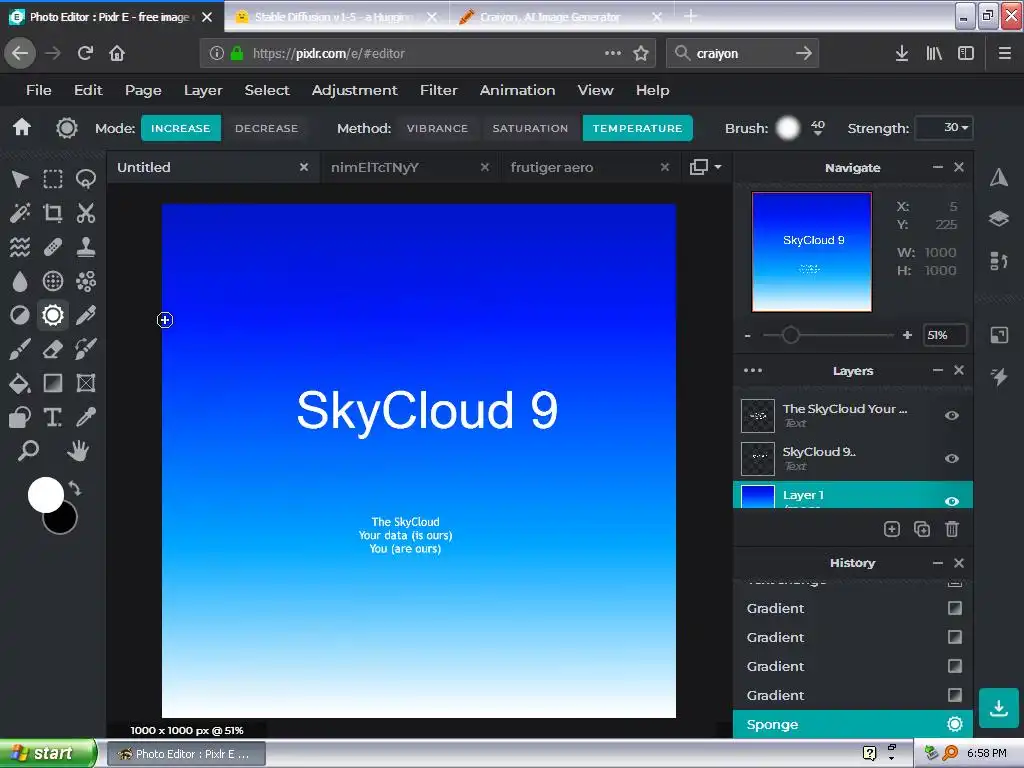Viewport: 1024px width, 768px height.
Task: Open the Animation menu
Action: coord(517,90)
